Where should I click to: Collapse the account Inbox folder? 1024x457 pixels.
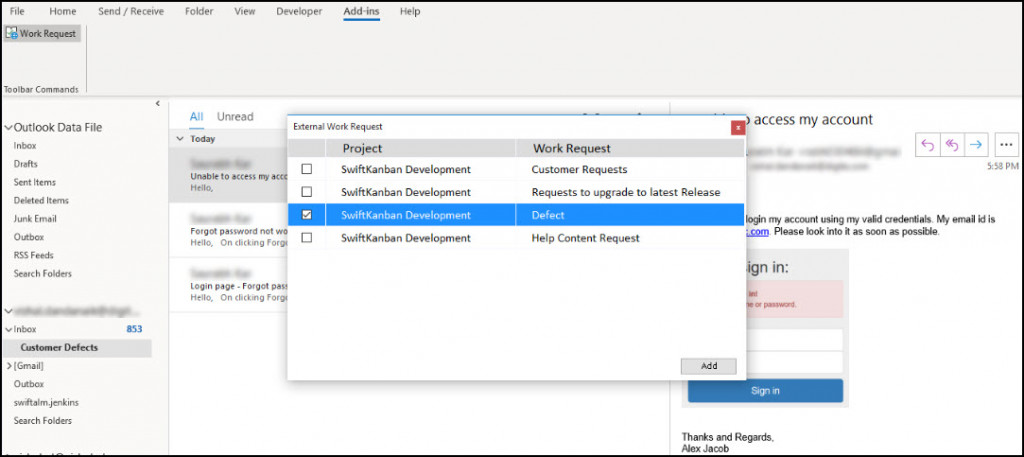point(8,330)
